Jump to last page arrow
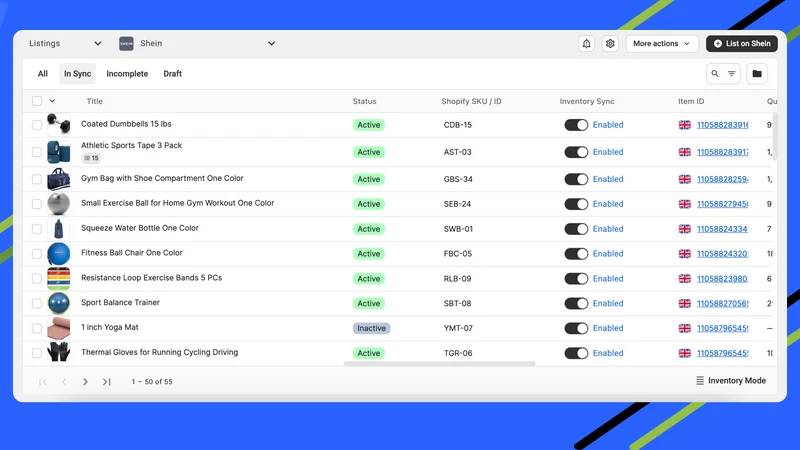Screen dimensions: 800x450 point(106,382)
